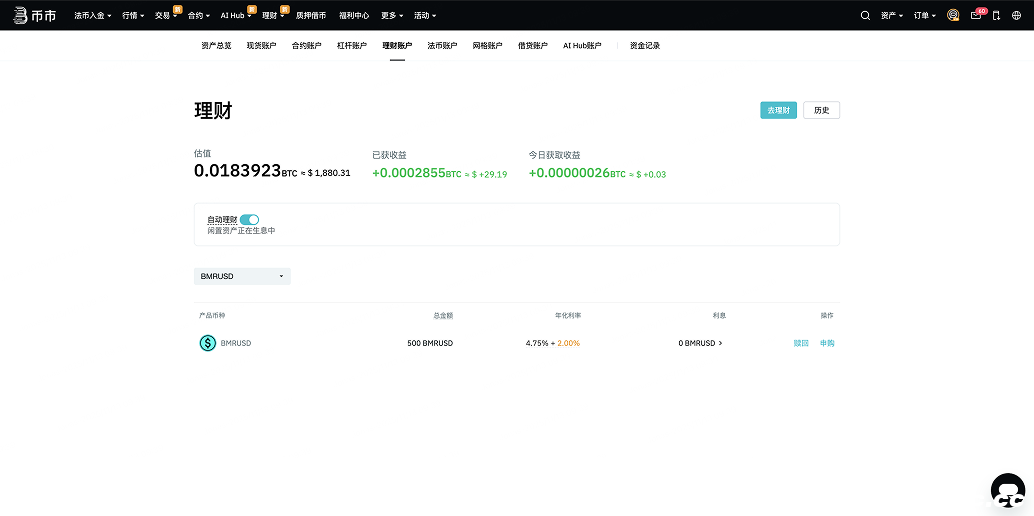Switch to the 法币账户 tab
The height and width of the screenshot is (516, 1034).
coord(442,46)
